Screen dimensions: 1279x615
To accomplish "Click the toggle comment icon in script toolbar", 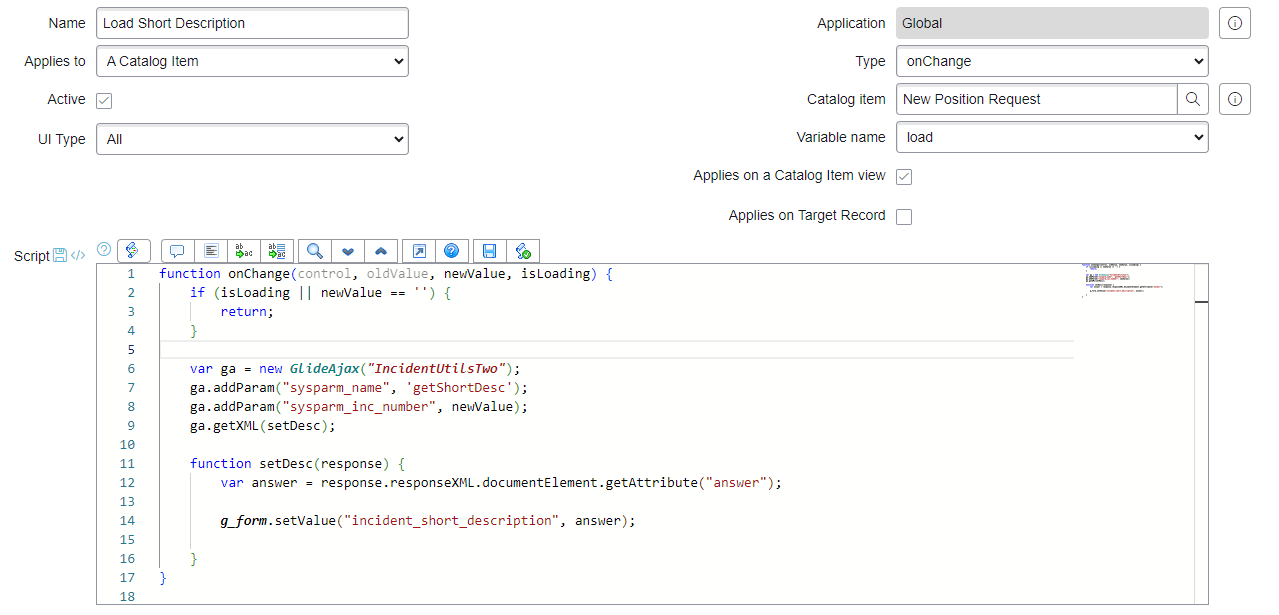I will pos(177,251).
